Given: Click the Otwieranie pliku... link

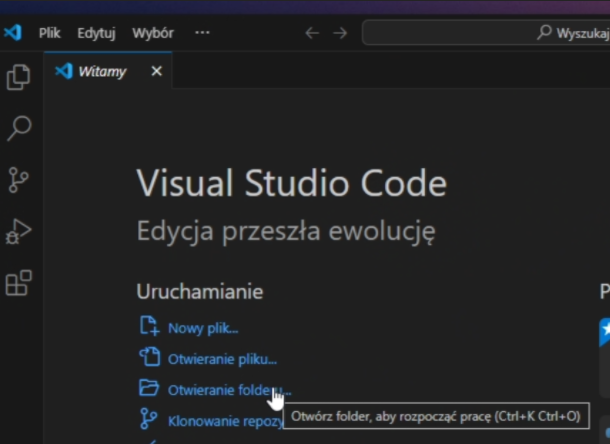Looking at the screenshot, I should [x=222, y=359].
